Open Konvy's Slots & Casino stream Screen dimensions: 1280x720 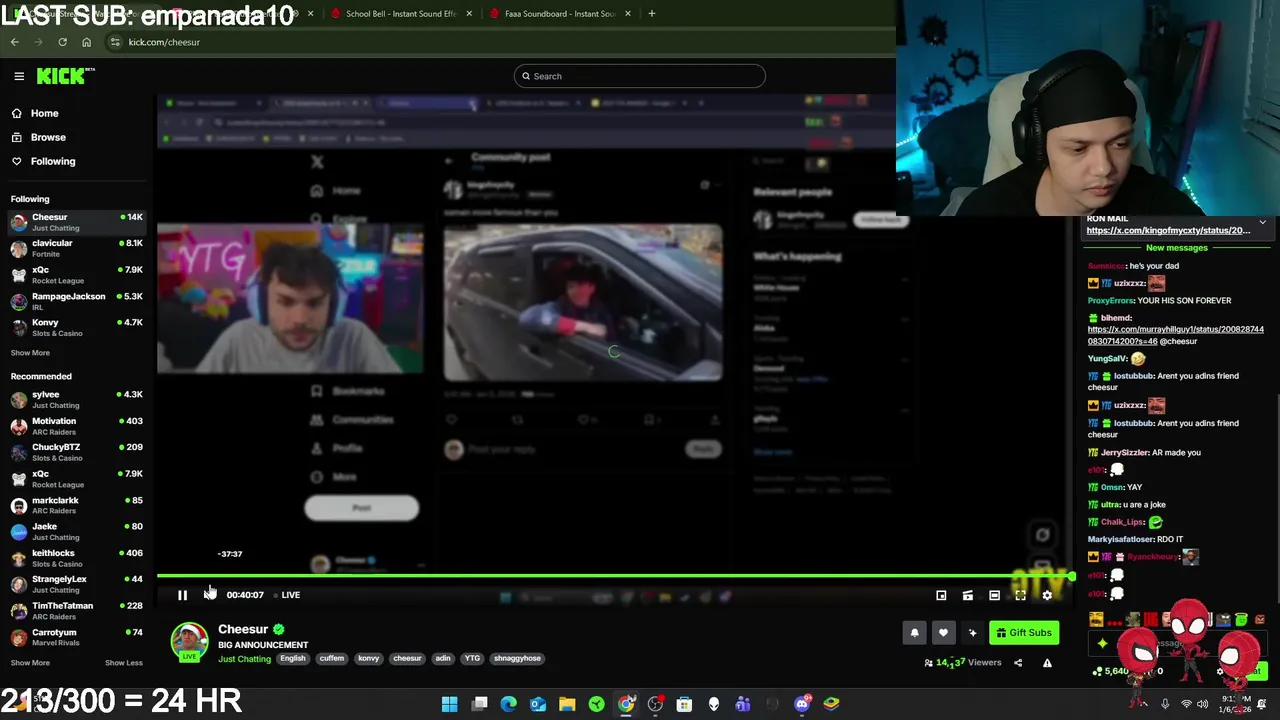[x=77, y=327]
